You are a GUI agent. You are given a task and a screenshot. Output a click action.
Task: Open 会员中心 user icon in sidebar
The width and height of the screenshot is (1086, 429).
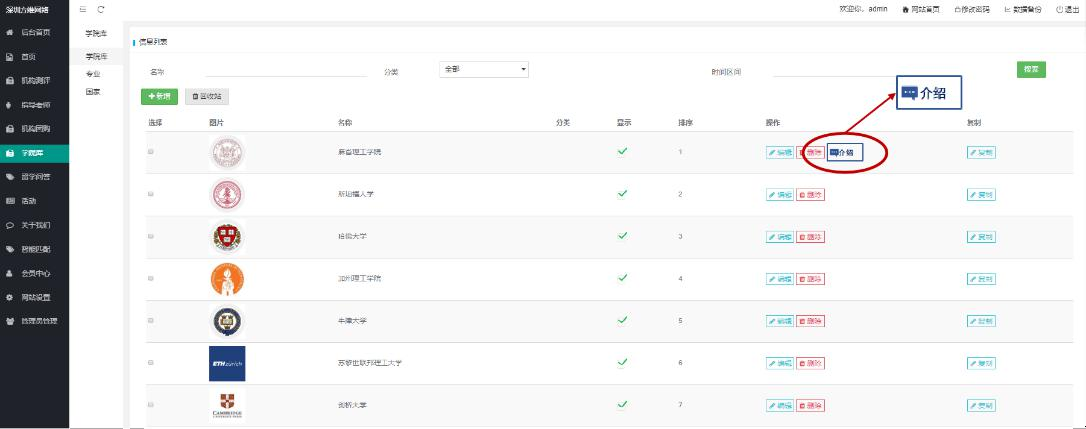[9, 273]
